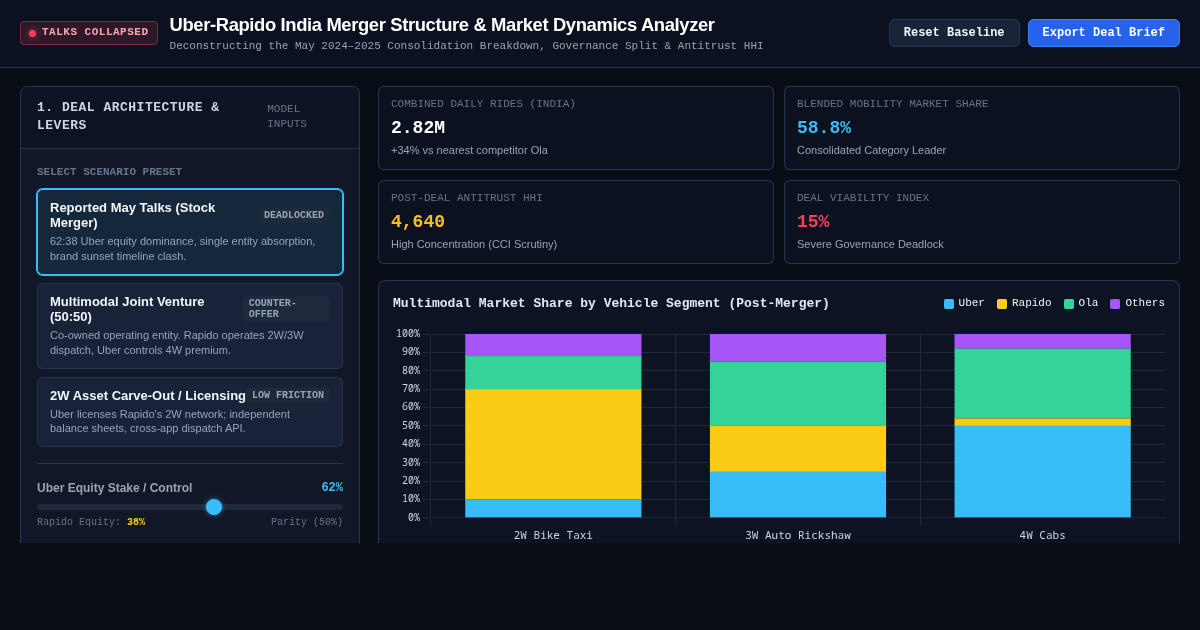Viewport: 1200px width, 630px height.
Task: Open Blended Mobility Market Share card
Action: 982,128
